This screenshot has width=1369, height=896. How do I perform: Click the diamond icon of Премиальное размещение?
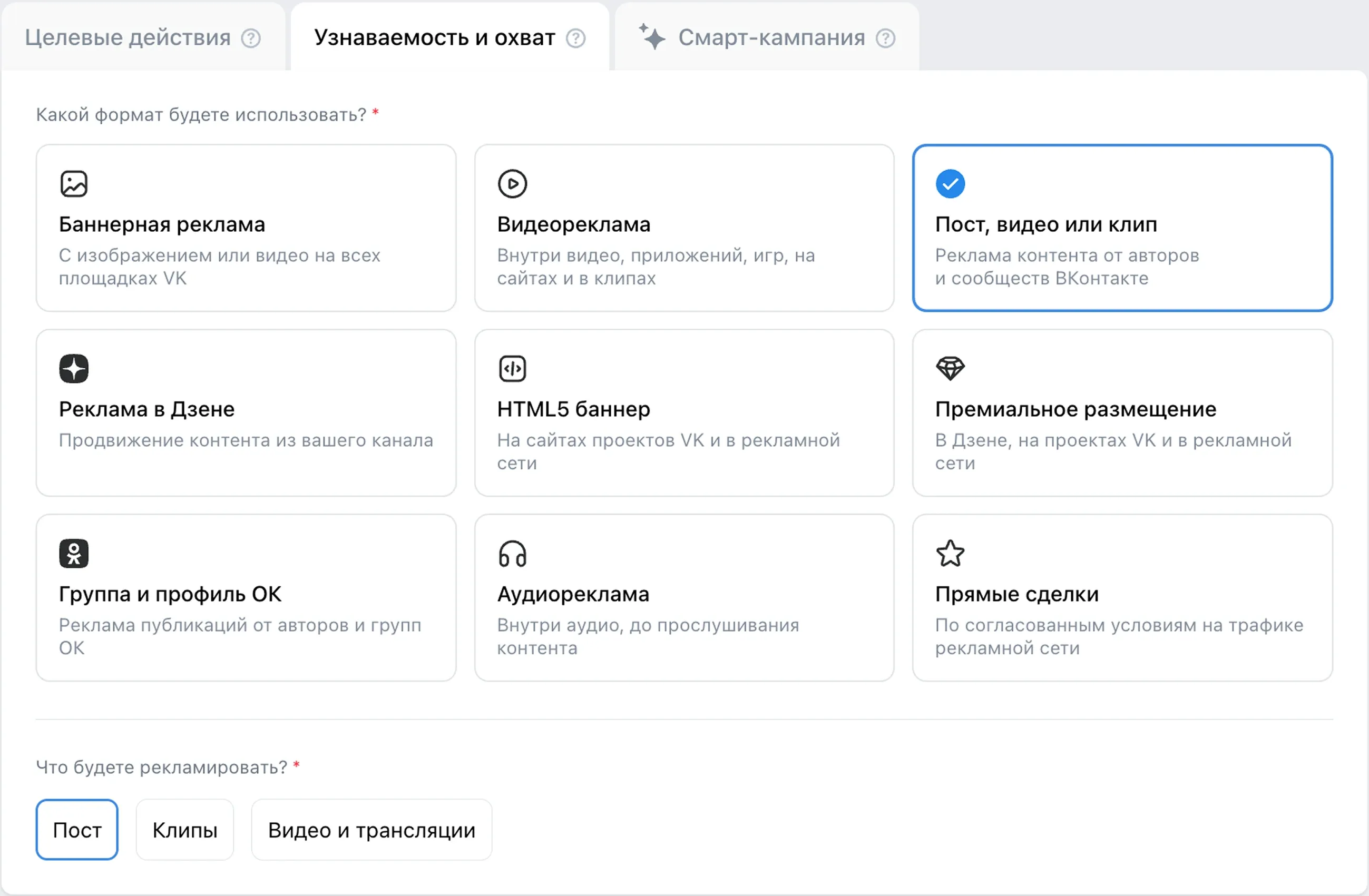point(950,369)
